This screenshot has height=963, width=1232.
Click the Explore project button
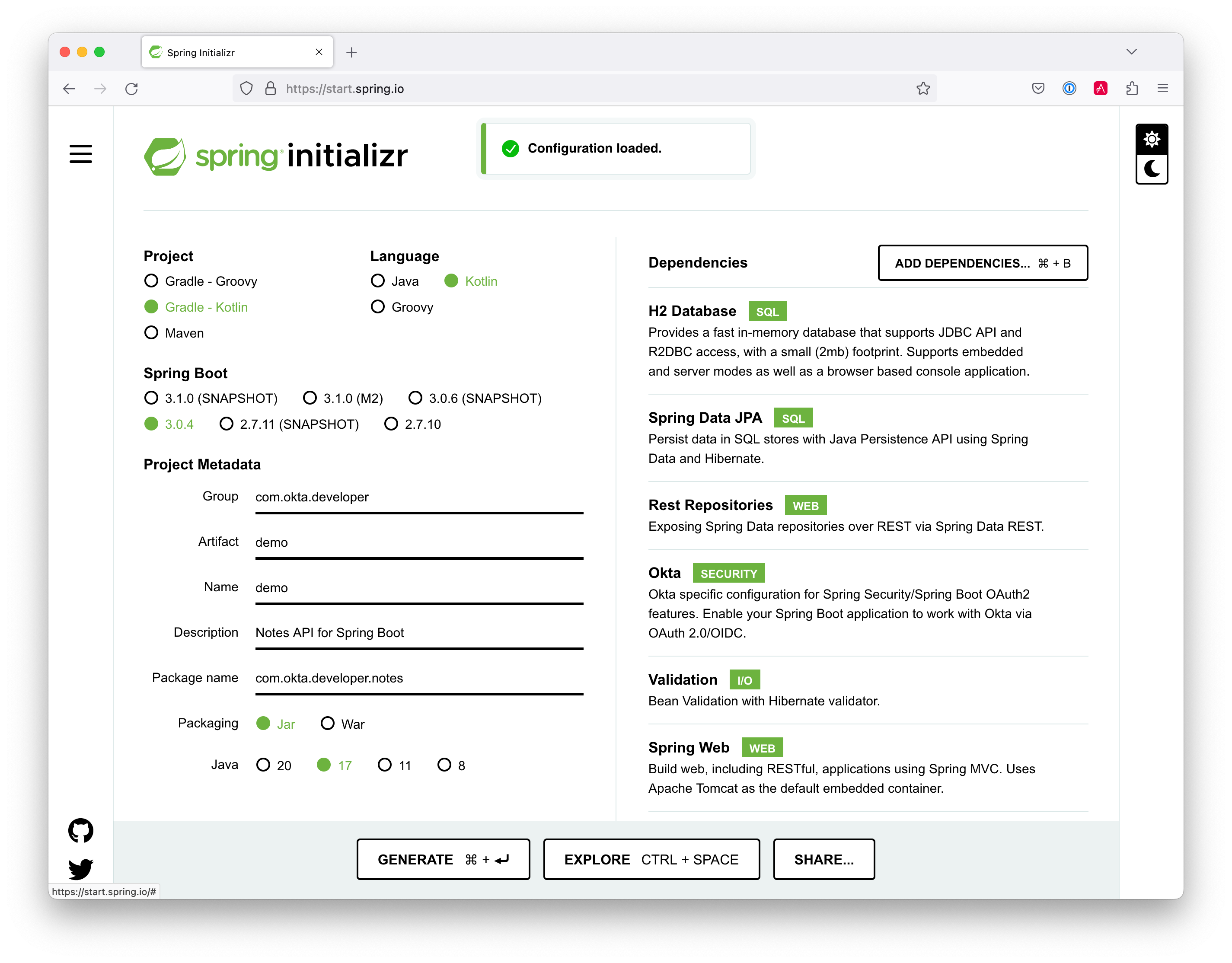click(x=651, y=859)
